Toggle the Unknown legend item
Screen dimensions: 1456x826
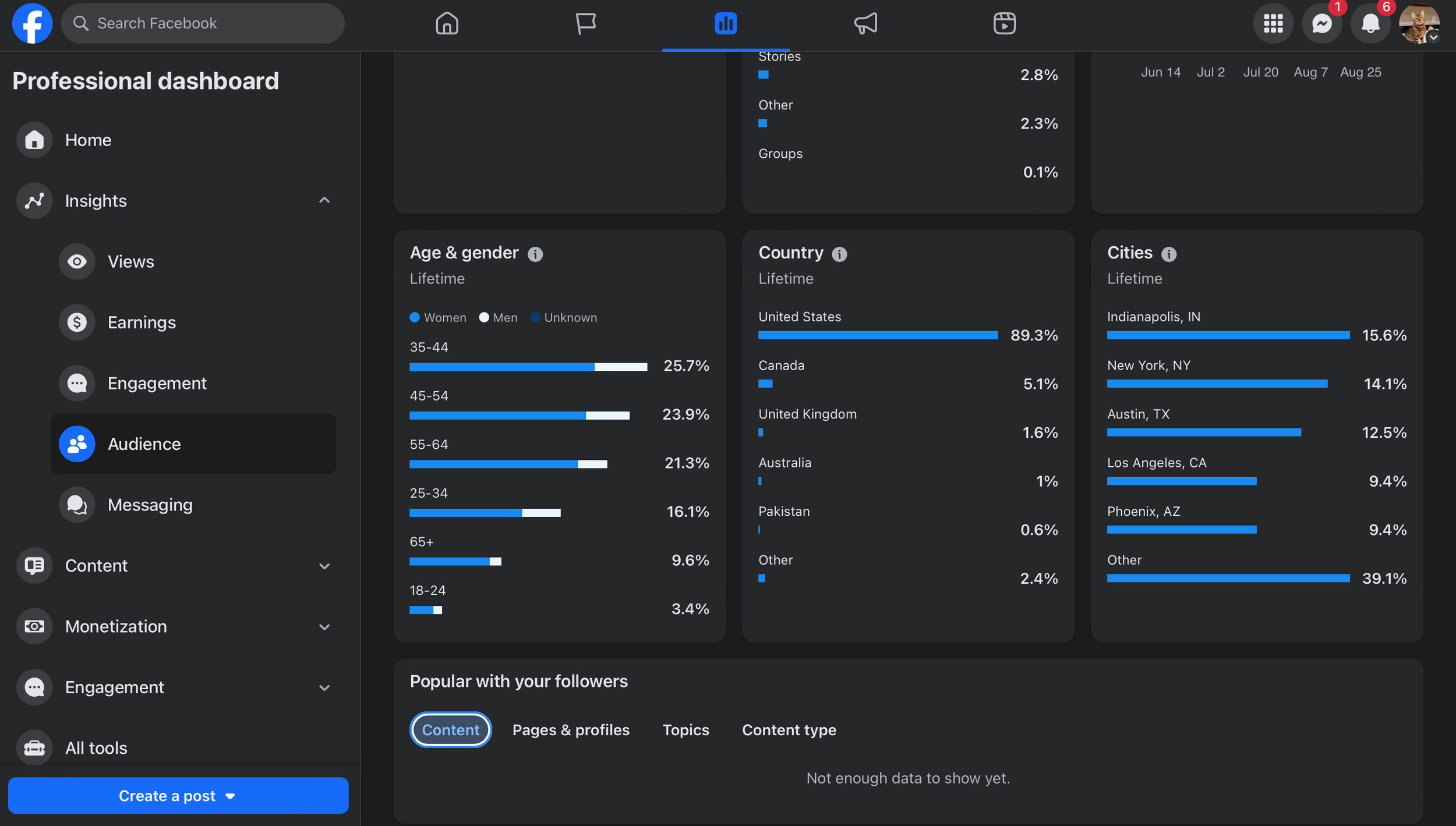pos(564,318)
